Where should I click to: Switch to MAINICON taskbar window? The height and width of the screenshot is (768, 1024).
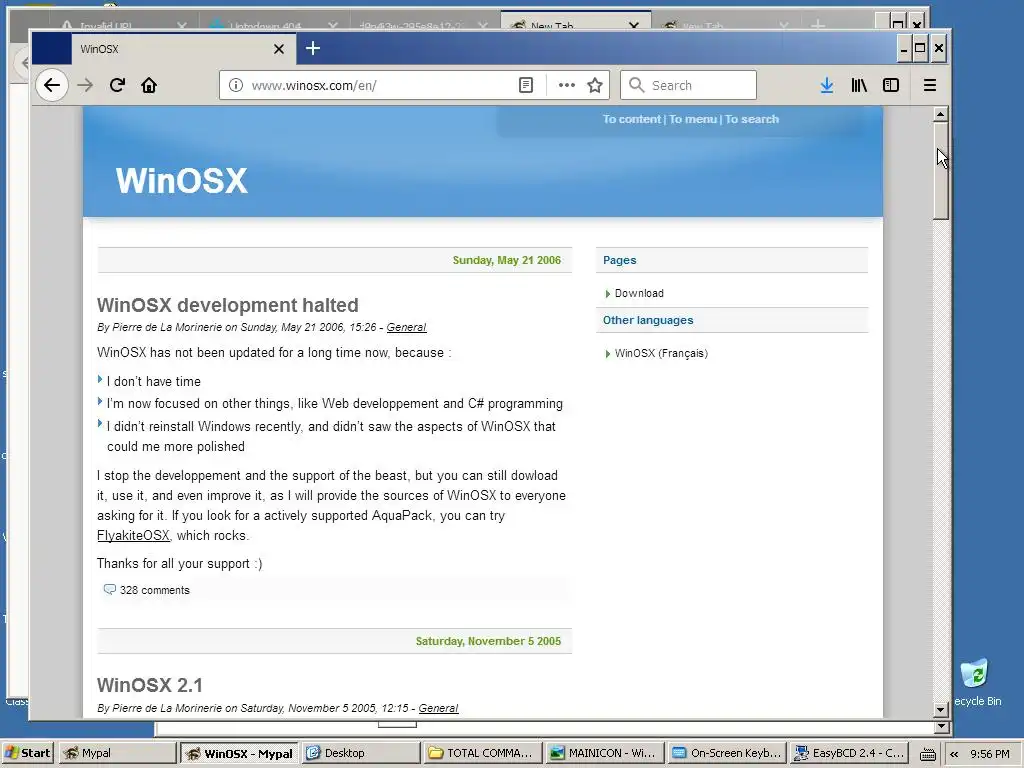[x=605, y=753]
